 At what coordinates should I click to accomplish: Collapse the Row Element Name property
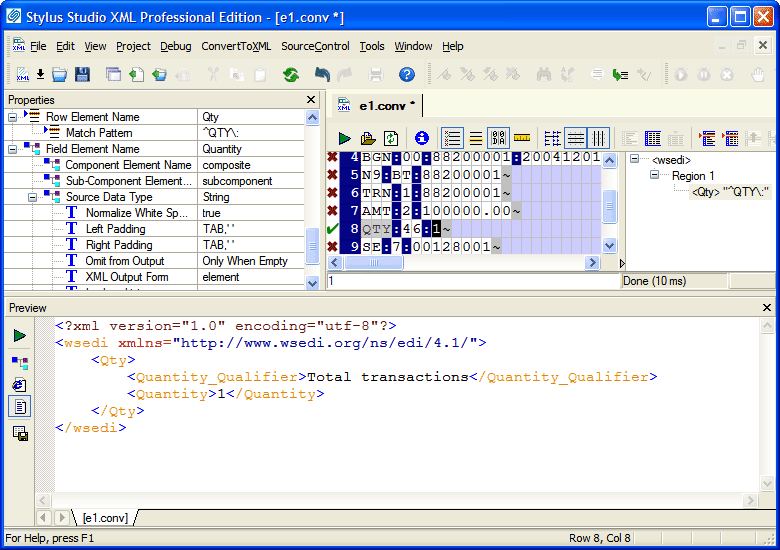(x=12, y=117)
